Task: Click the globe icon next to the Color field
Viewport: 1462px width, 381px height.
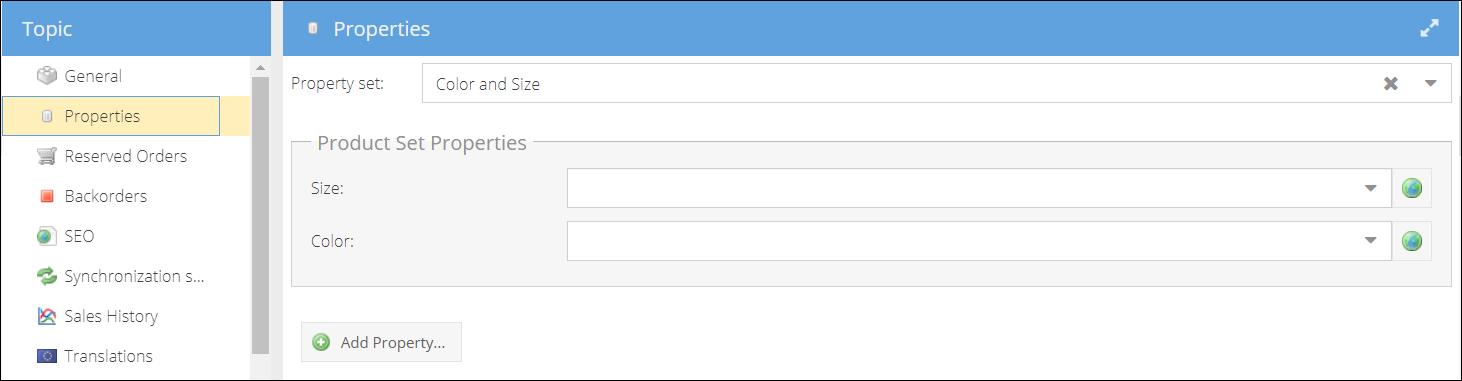Action: tap(1412, 241)
